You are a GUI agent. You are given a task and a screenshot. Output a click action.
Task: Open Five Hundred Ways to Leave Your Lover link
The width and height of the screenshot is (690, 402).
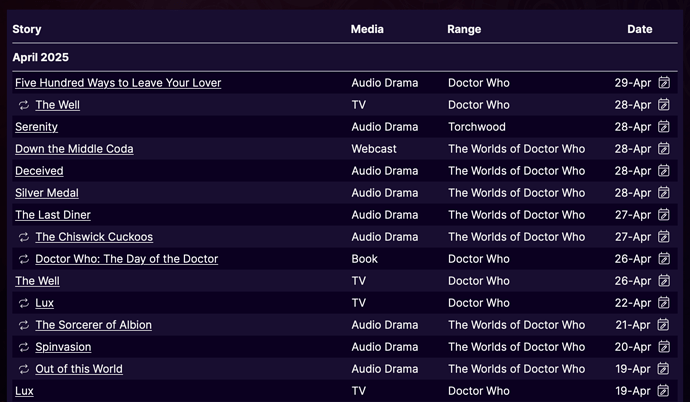point(118,83)
